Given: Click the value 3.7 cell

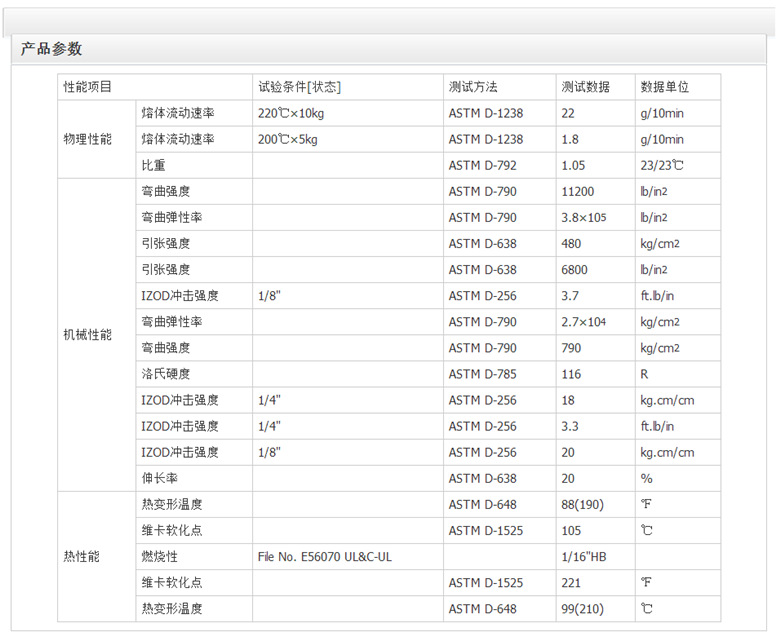Looking at the screenshot, I should pyautogui.click(x=595, y=296).
